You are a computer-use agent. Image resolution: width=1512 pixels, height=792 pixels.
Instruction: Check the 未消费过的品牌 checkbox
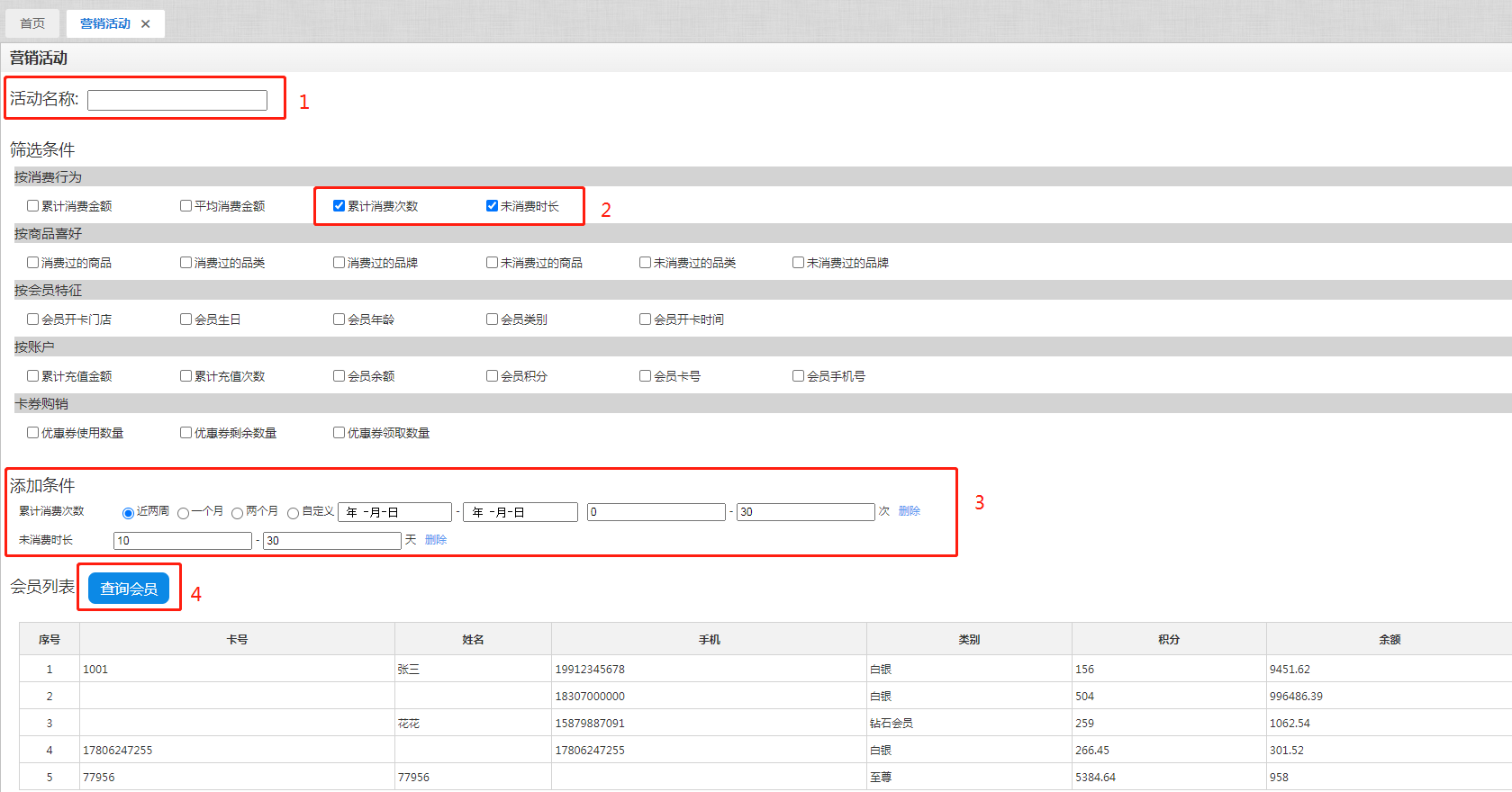pos(799,263)
